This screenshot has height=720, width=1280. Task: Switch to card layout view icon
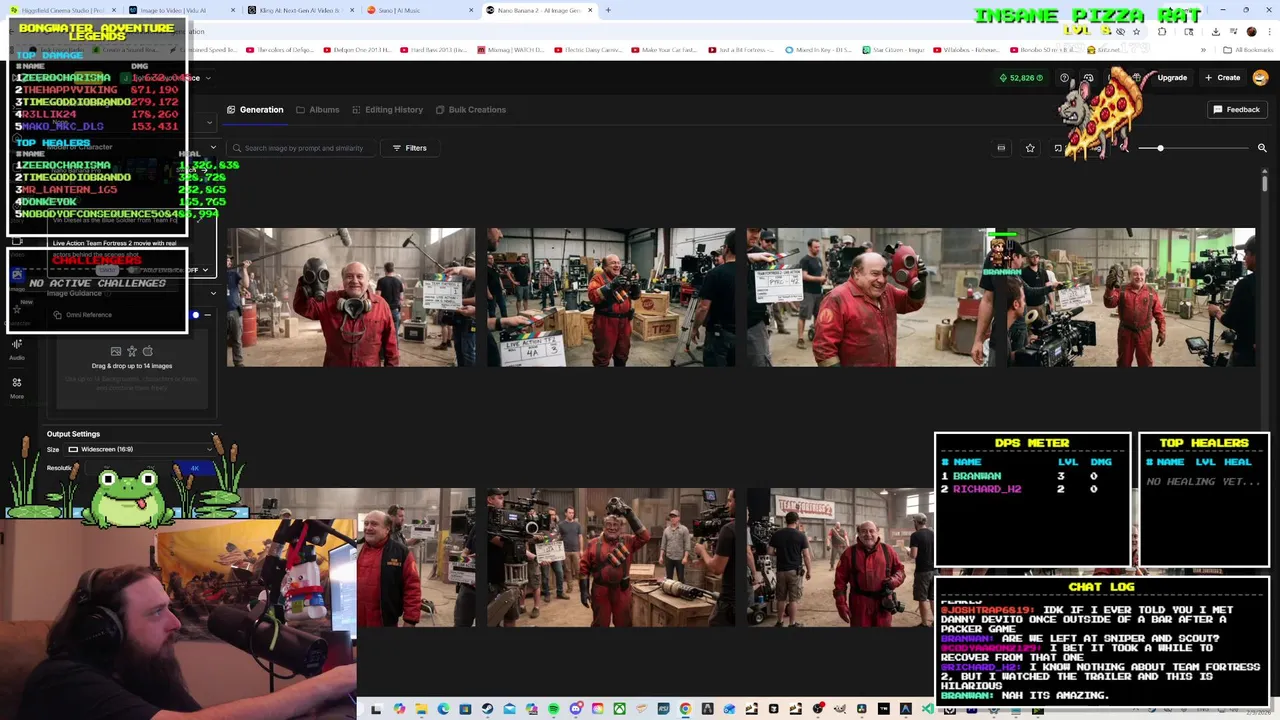click(x=1001, y=148)
